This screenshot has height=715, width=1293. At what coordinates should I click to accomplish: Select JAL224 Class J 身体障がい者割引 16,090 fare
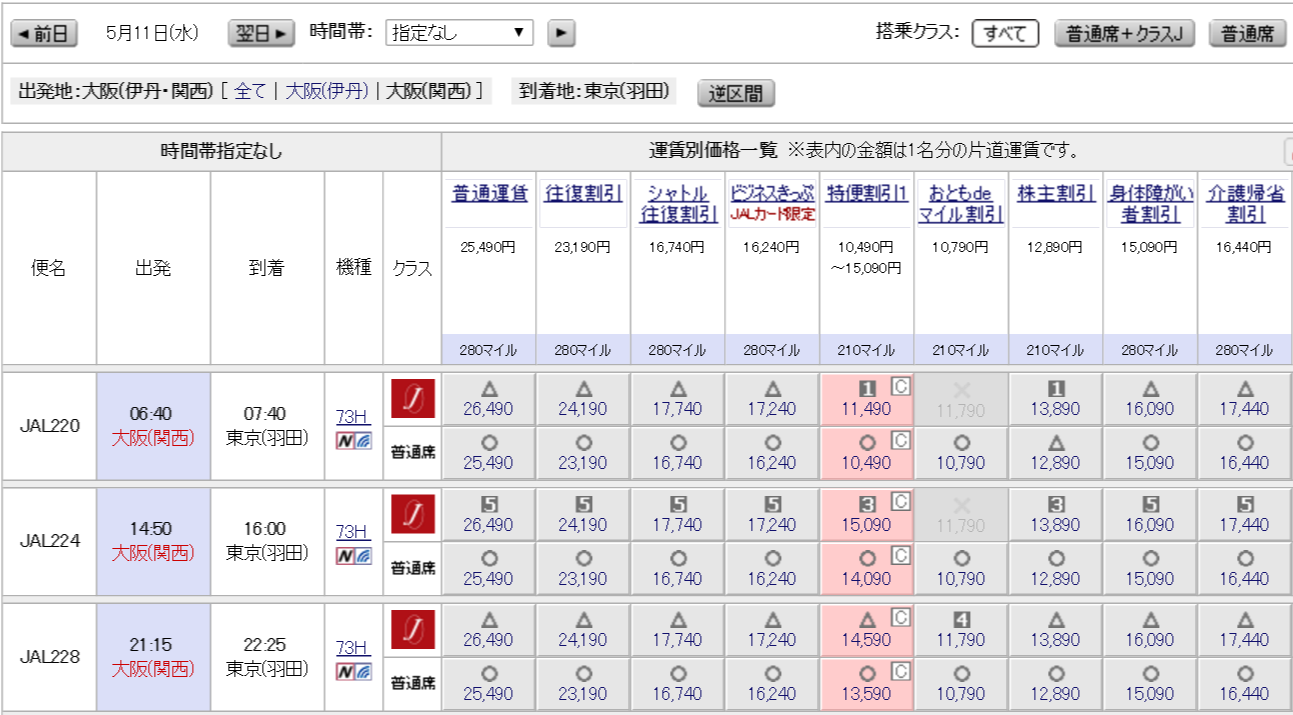tap(1151, 514)
